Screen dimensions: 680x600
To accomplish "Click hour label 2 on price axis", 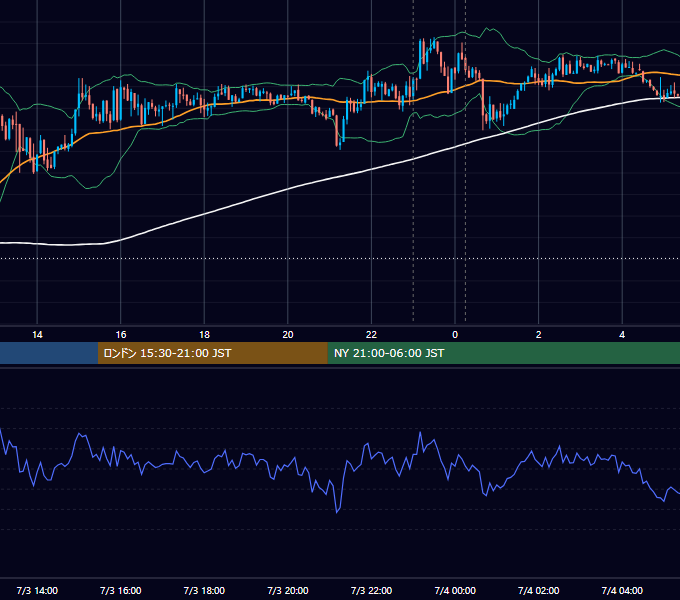I will tap(539, 335).
